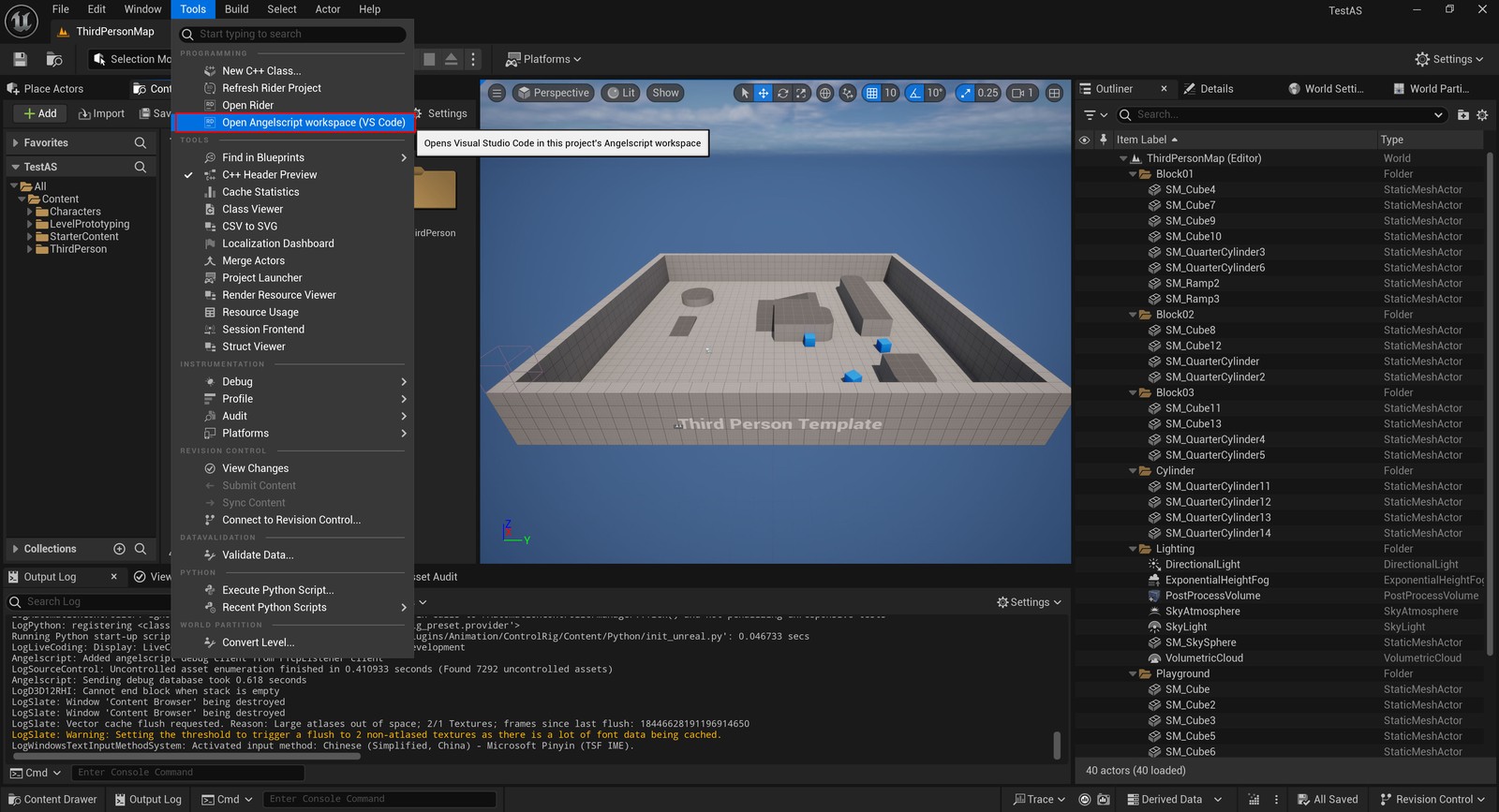Open the Build menu
Image resolution: width=1499 pixels, height=812 pixels.
point(236,9)
